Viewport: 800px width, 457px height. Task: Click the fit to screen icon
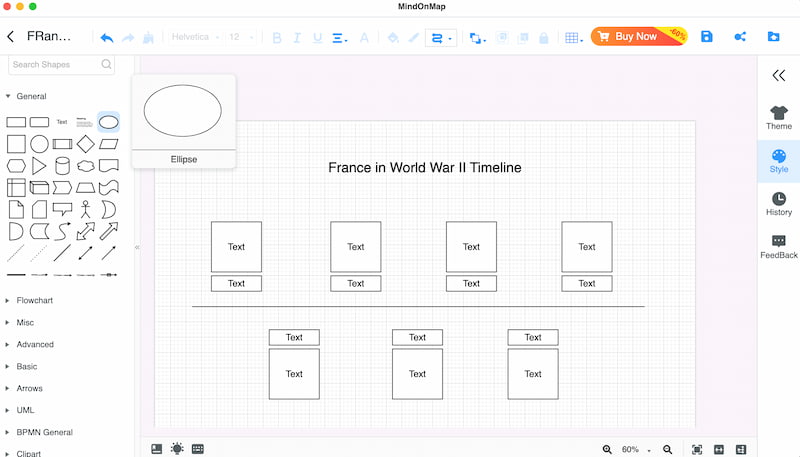tap(696, 449)
